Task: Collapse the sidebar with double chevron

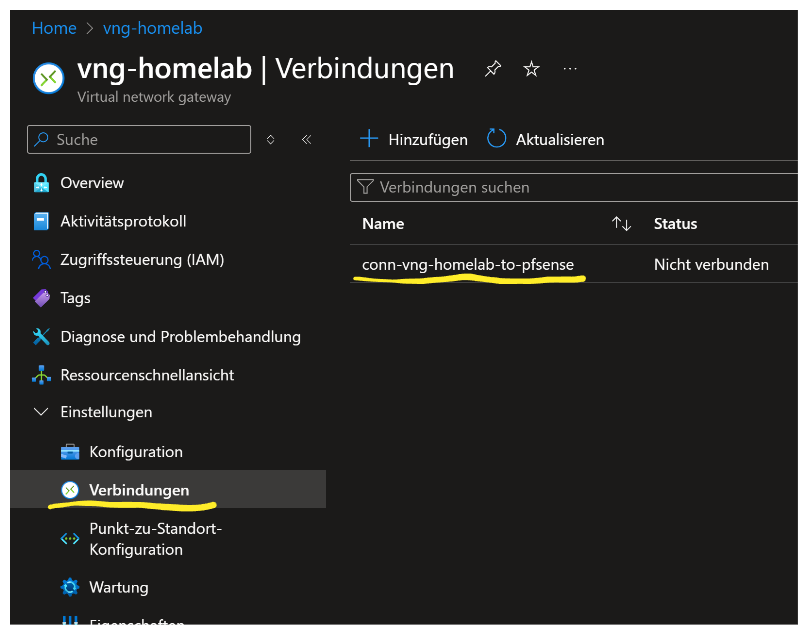Action: coord(306,140)
